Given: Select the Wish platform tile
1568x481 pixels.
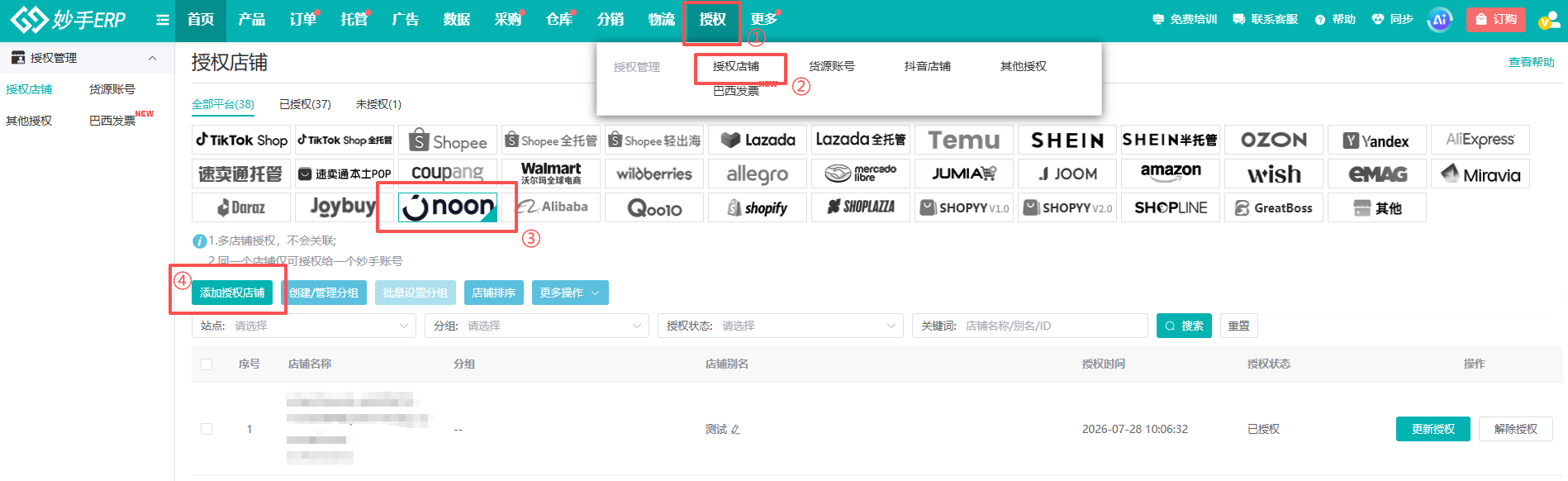Looking at the screenshot, I should (1274, 174).
